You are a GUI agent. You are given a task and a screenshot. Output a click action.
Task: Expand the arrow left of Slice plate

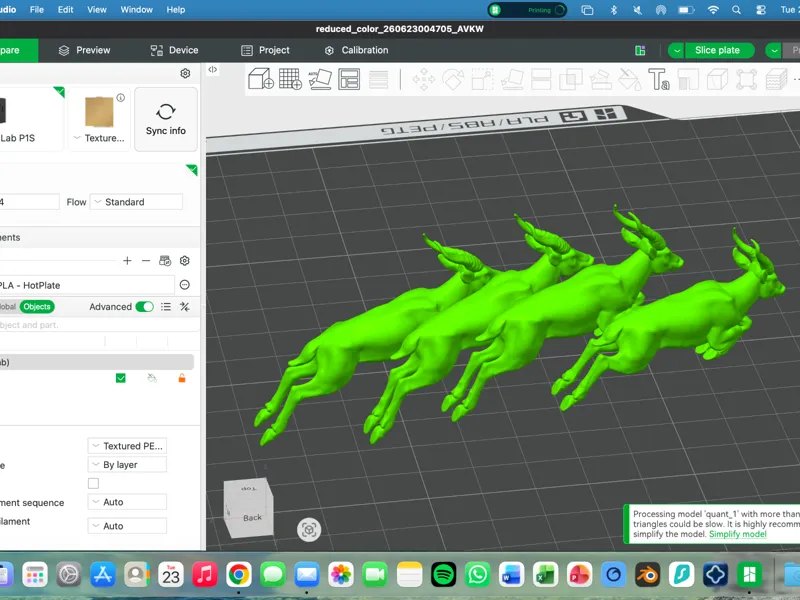[x=677, y=50]
